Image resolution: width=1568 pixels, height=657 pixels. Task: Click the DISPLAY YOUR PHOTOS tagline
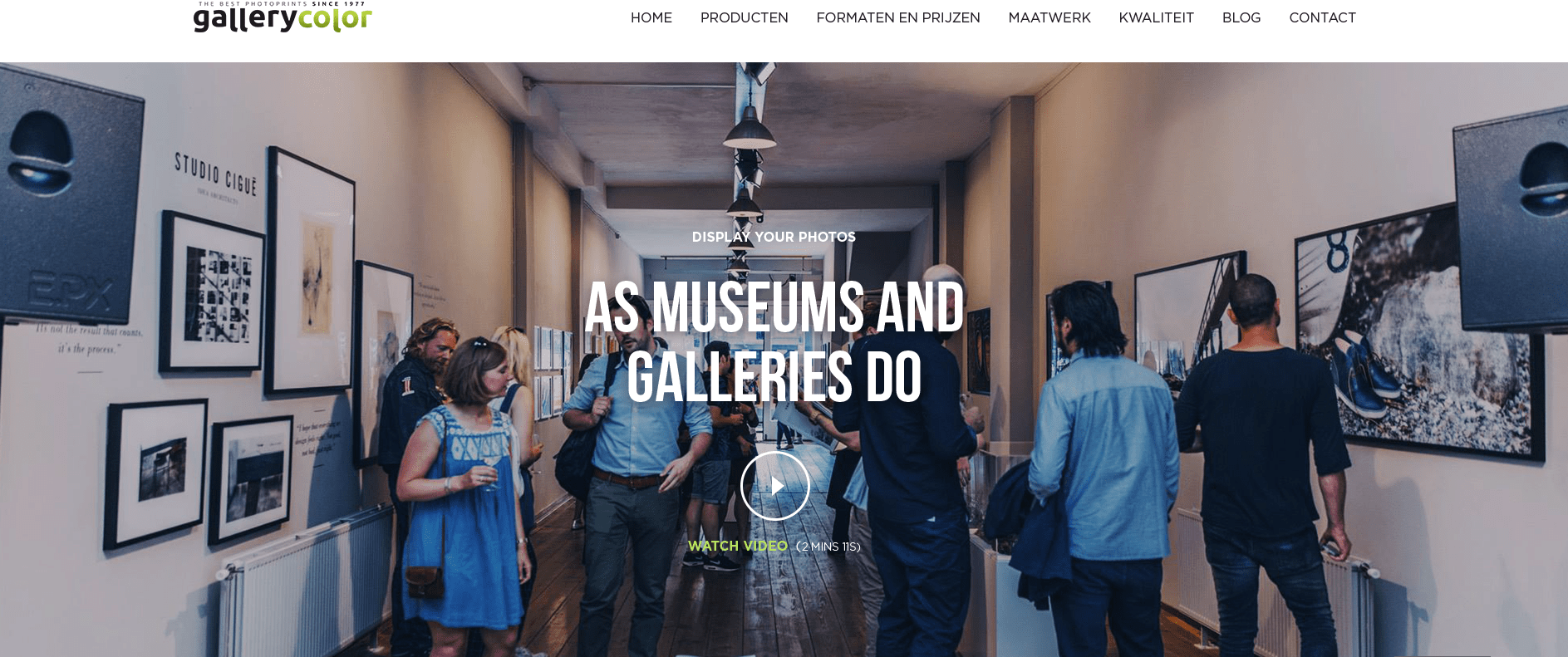coord(774,237)
